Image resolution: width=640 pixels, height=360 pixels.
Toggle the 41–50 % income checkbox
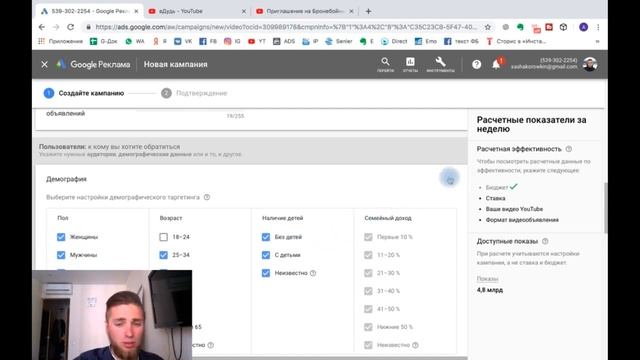click(x=368, y=309)
